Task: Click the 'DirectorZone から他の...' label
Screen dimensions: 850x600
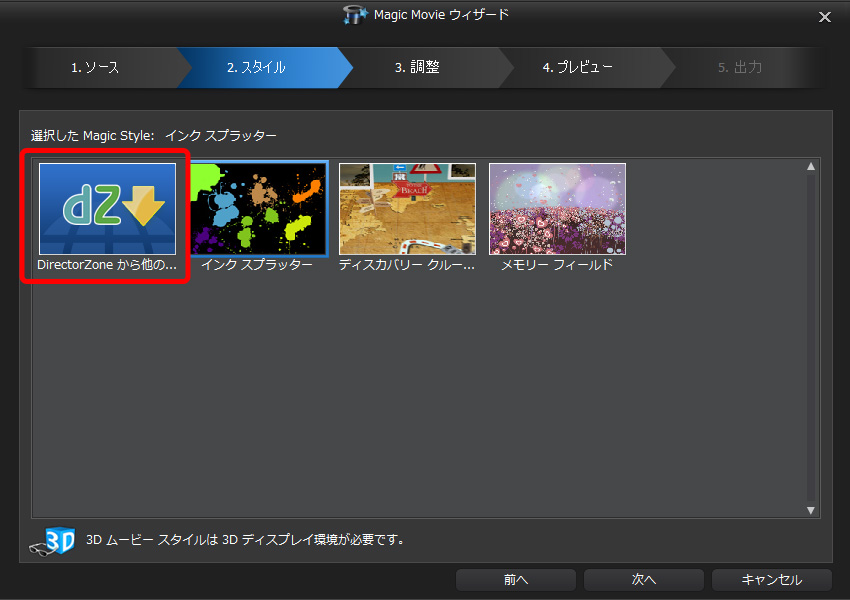Action: click(107, 265)
